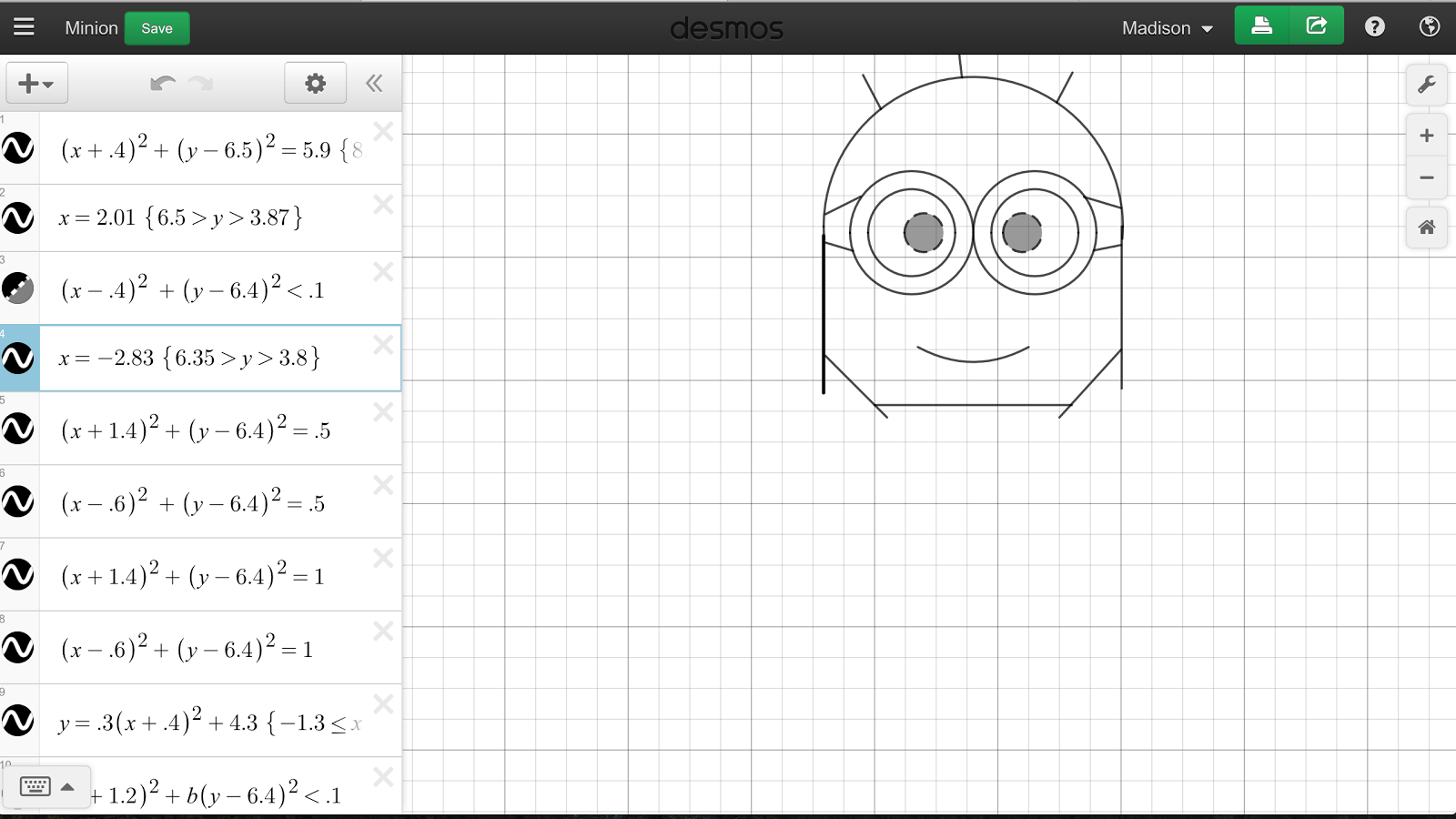Click the Minion graph title
The width and height of the screenshot is (1456, 819).
coord(91,28)
